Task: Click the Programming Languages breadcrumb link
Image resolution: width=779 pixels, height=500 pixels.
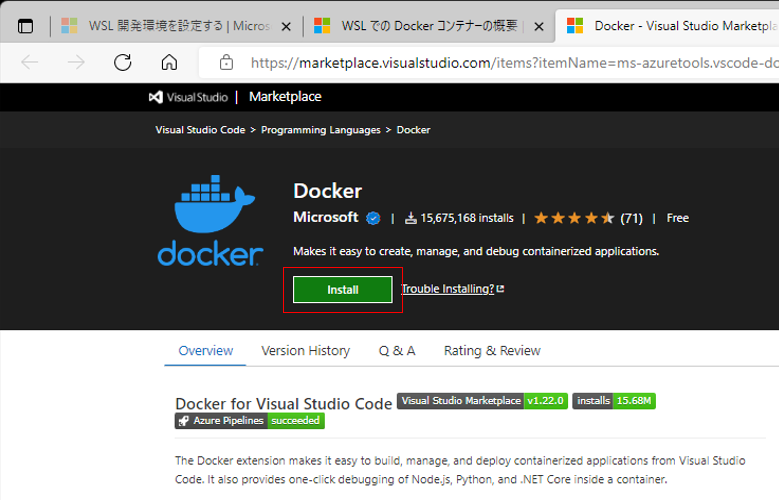Action: (x=320, y=130)
